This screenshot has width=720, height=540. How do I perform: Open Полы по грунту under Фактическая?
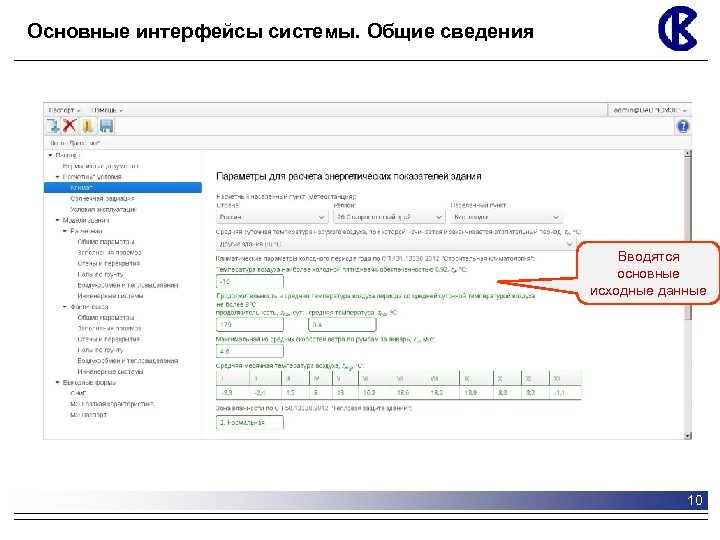(x=100, y=350)
